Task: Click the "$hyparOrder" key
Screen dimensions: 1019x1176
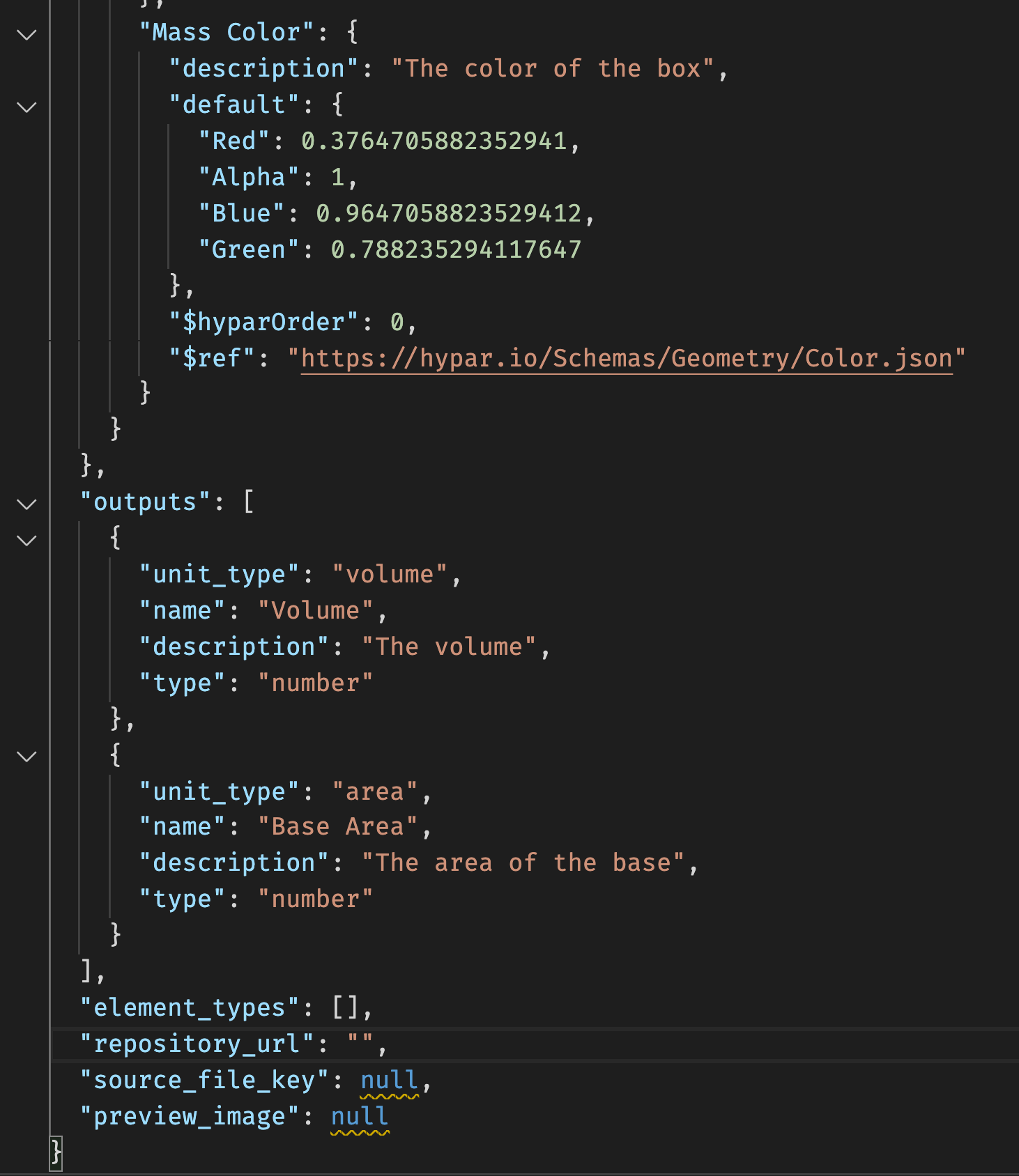Action: 263,322
